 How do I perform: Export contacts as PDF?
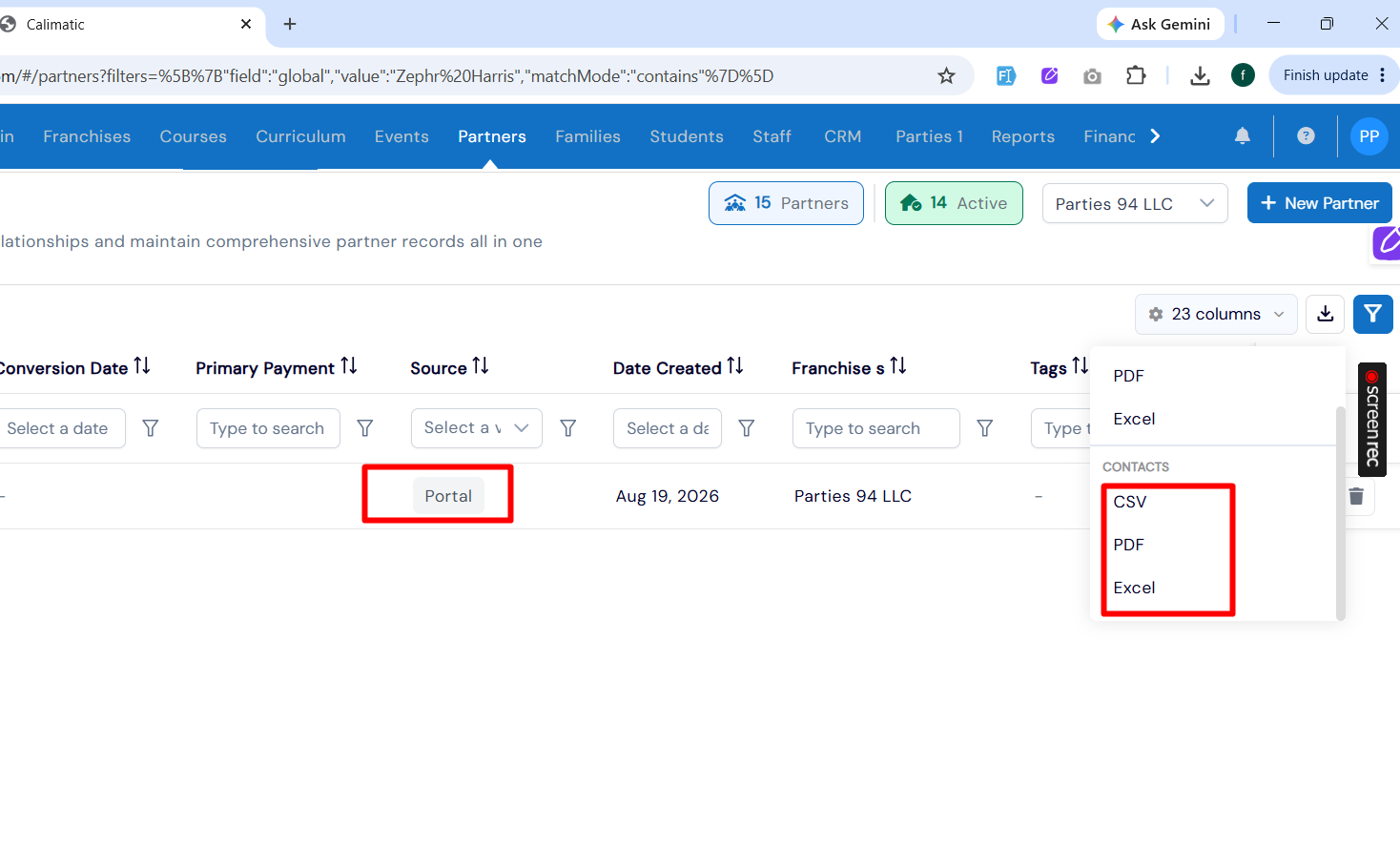1129,545
